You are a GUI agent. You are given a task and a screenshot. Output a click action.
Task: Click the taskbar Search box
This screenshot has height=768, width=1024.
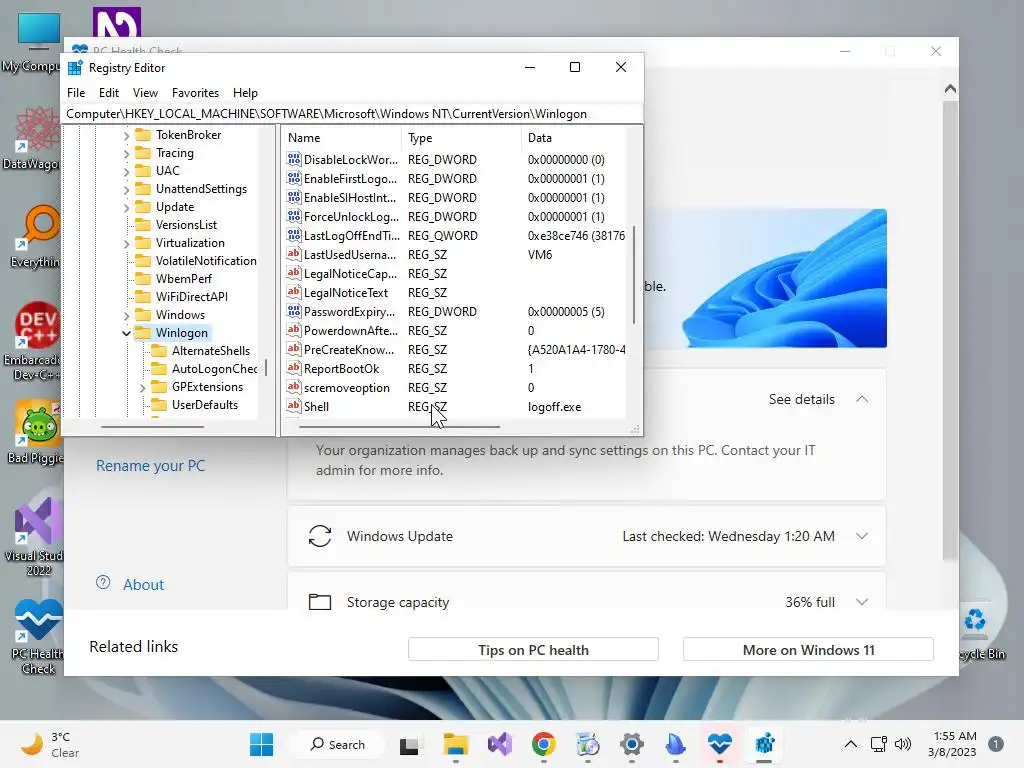(x=338, y=744)
